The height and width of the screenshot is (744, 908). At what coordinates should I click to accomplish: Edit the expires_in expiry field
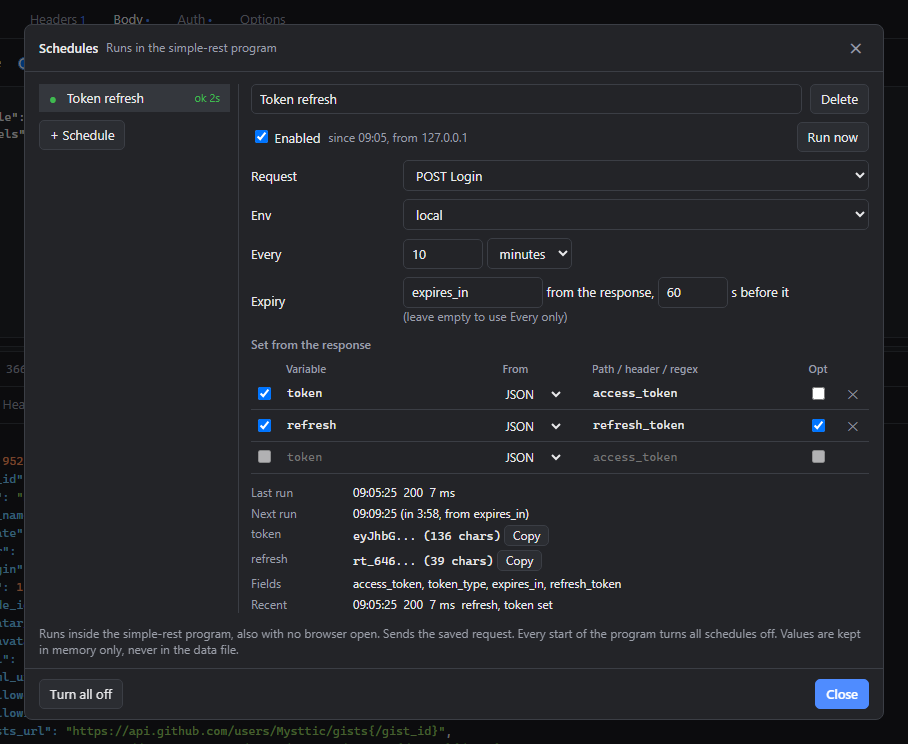pos(473,292)
